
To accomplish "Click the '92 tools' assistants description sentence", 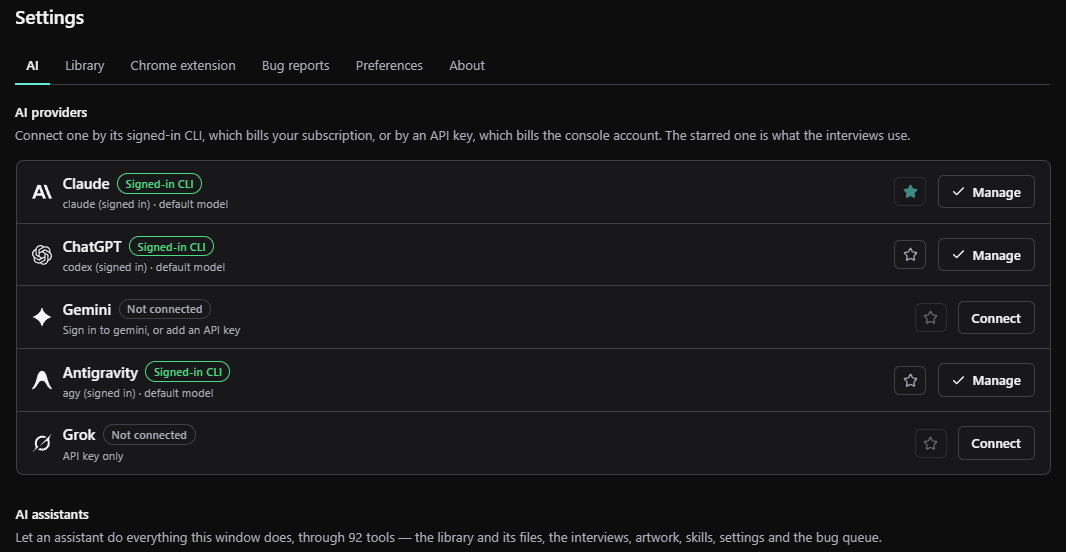I will pos(448,538).
